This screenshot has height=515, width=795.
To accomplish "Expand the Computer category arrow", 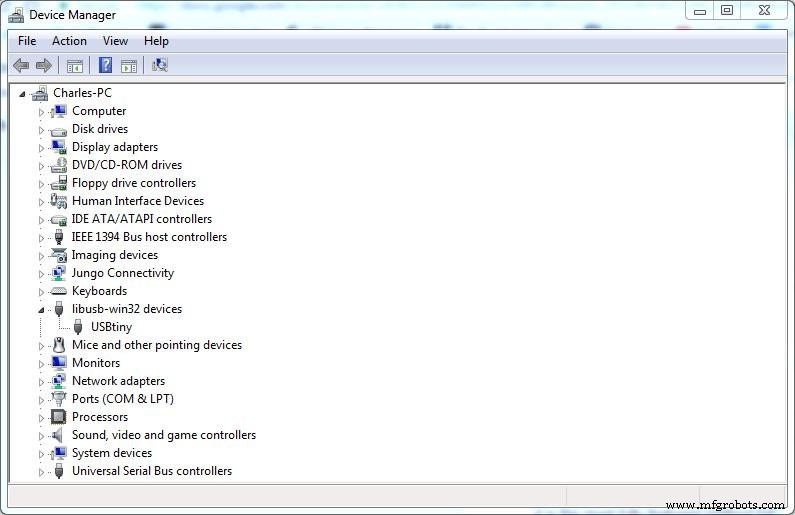I will coord(42,112).
